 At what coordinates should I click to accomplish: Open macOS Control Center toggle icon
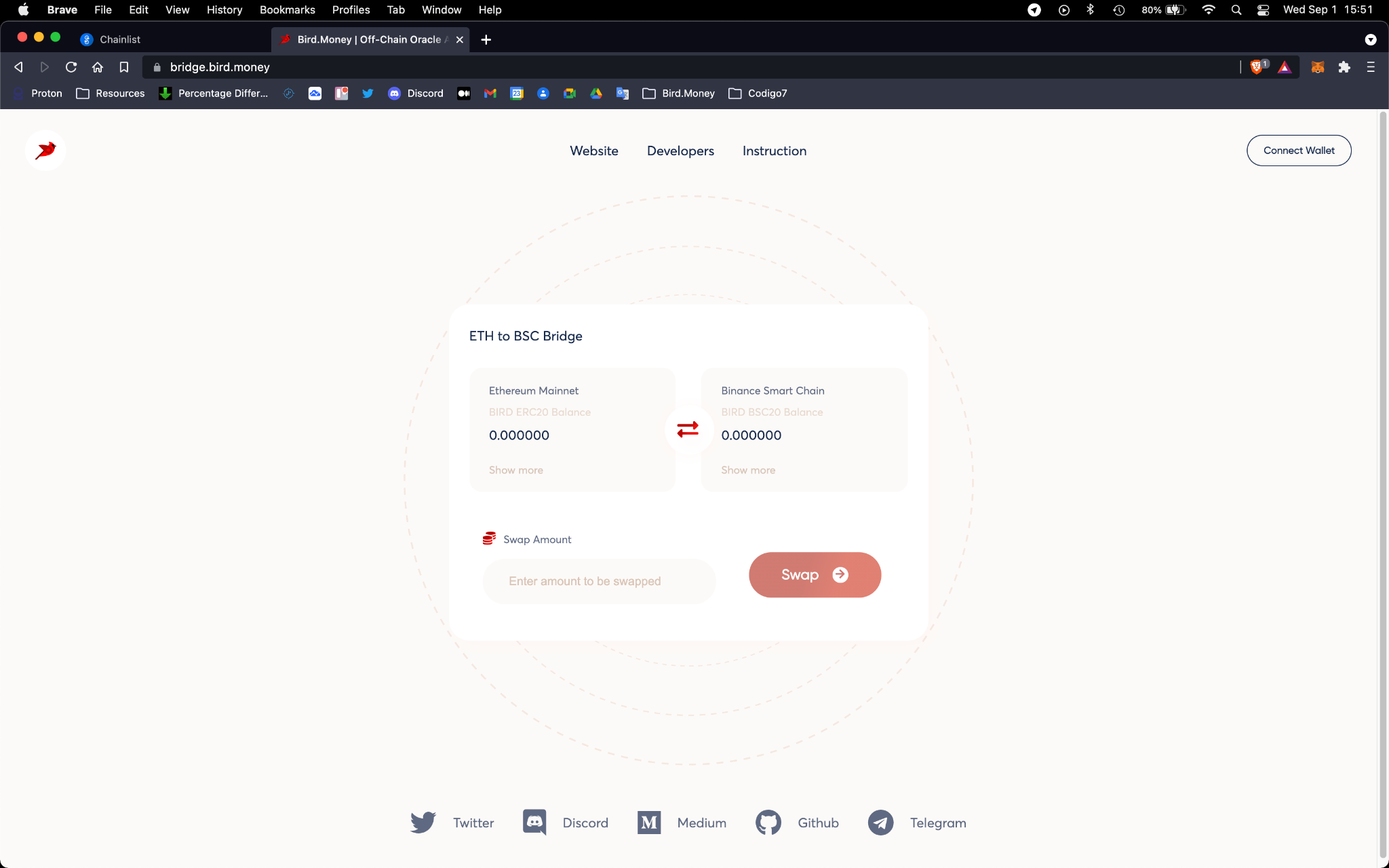1263,9
